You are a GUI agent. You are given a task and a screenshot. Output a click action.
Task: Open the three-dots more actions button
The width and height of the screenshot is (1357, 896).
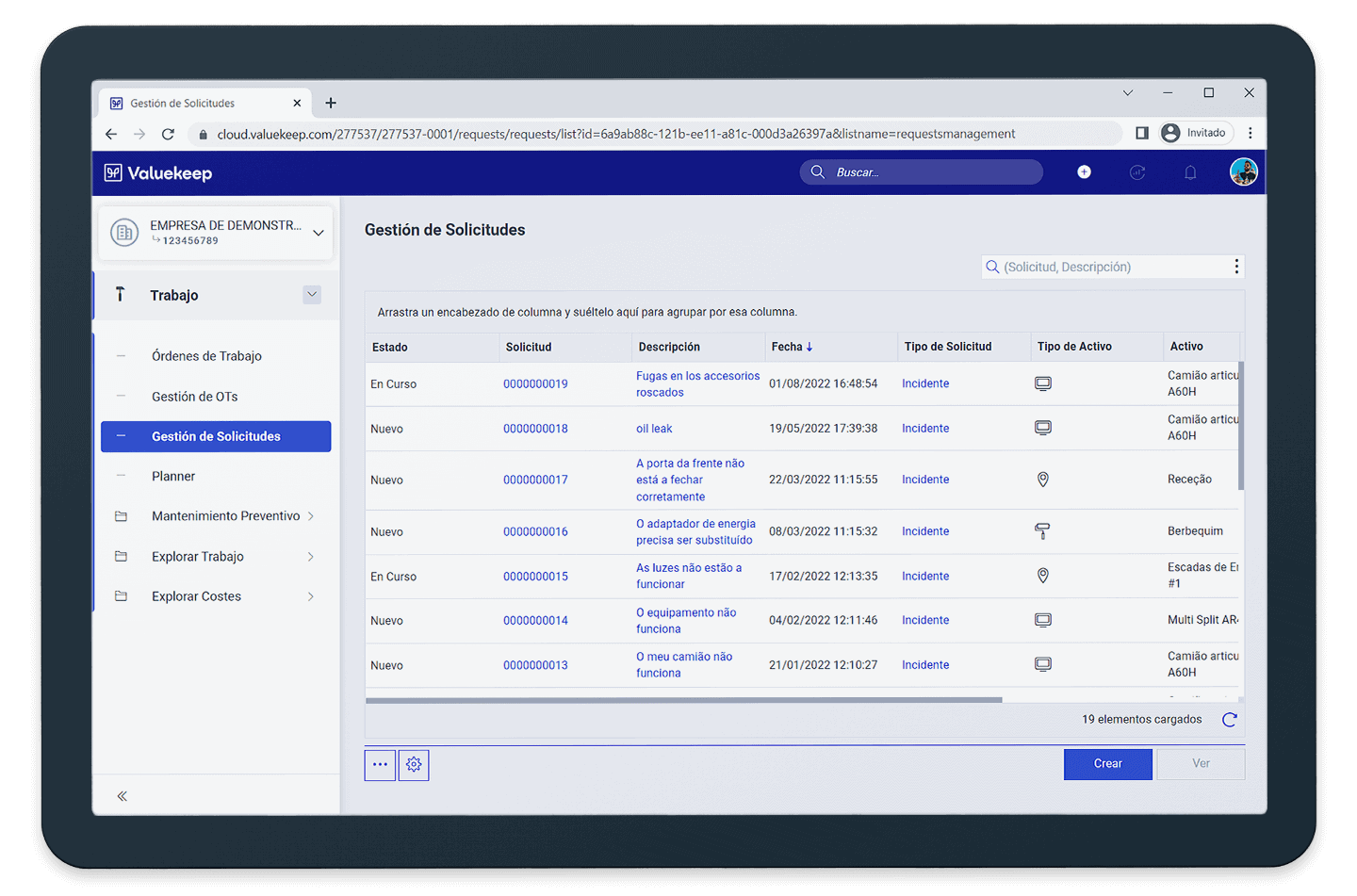coord(380,765)
